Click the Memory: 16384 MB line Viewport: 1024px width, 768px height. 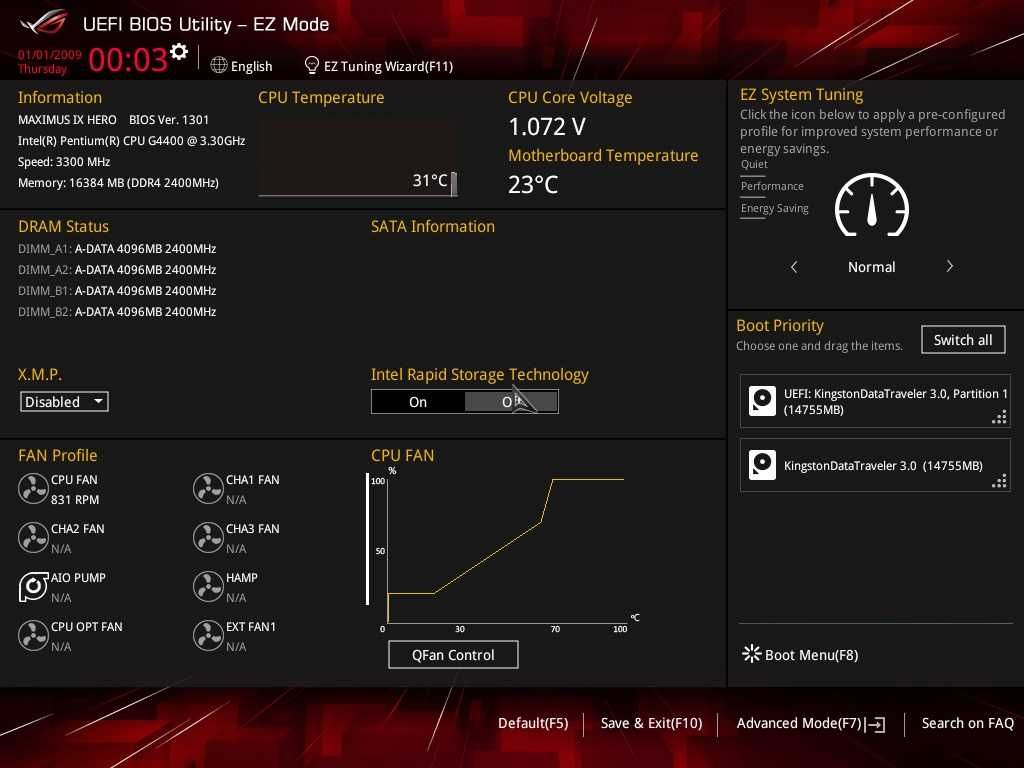[118, 183]
